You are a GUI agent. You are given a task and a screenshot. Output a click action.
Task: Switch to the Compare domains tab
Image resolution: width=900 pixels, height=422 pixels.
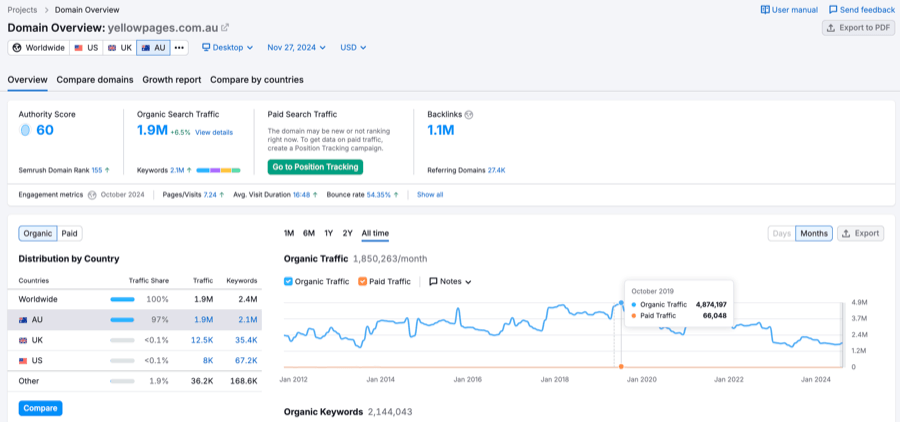coord(95,80)
